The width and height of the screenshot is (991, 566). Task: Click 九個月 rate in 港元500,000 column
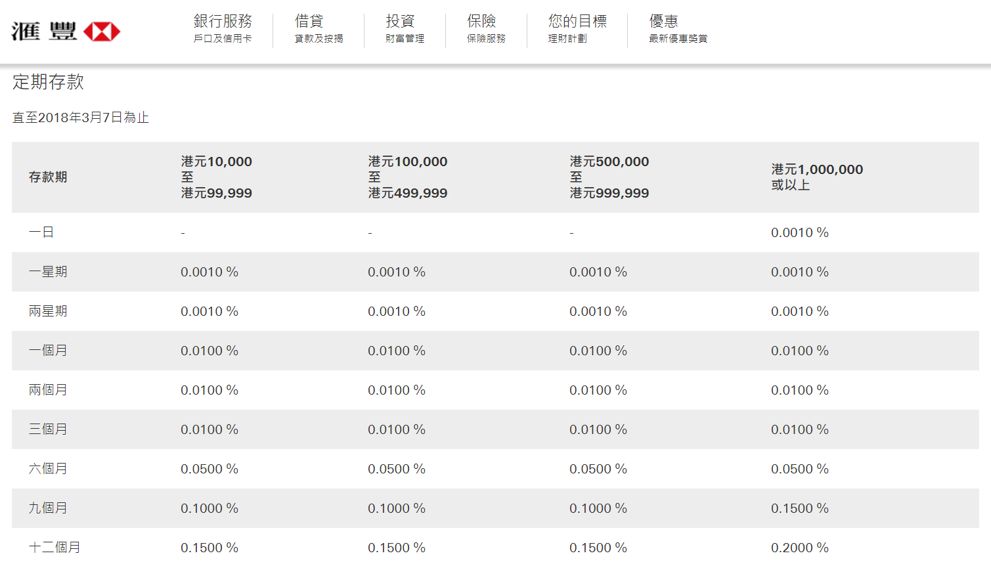coord(598,509)
